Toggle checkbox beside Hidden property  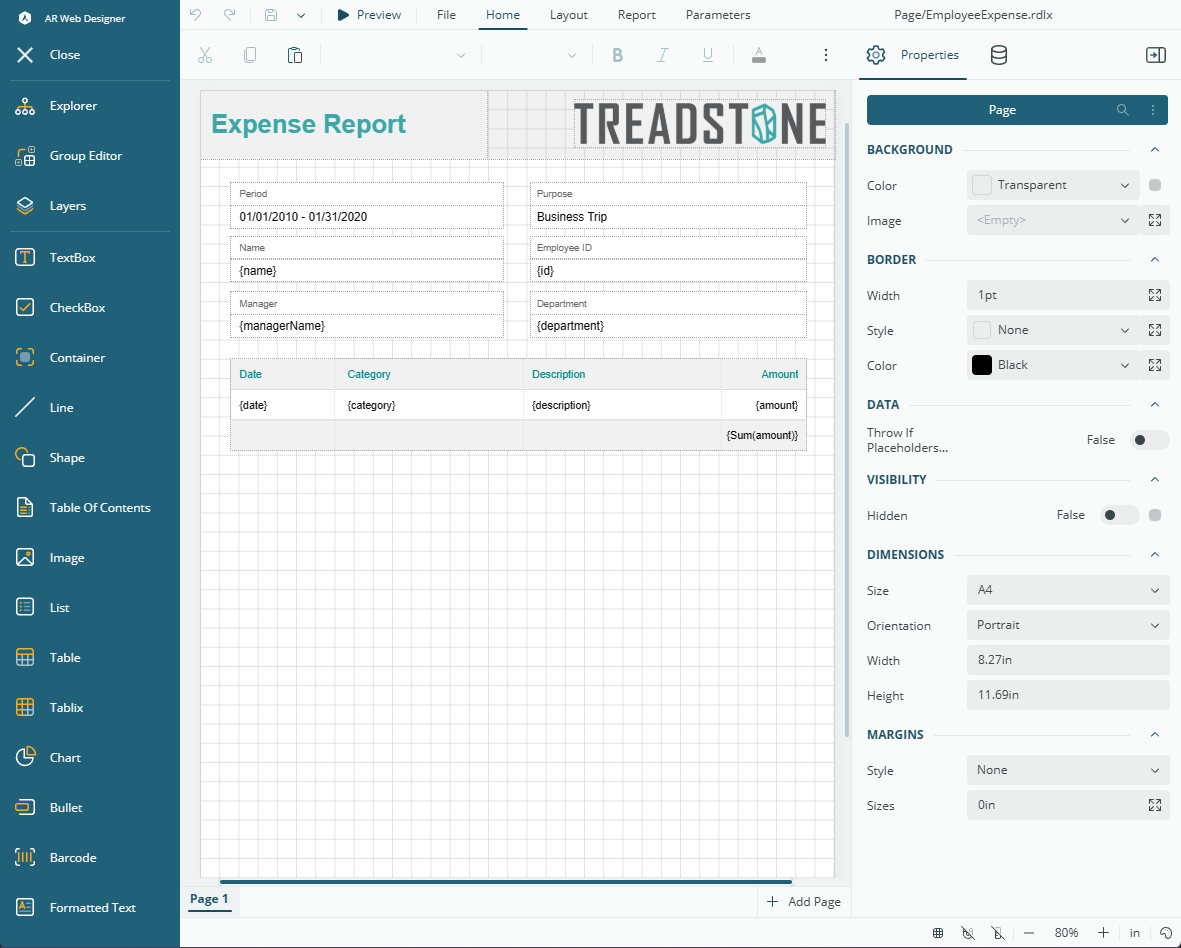click(x=1155, y=515)
